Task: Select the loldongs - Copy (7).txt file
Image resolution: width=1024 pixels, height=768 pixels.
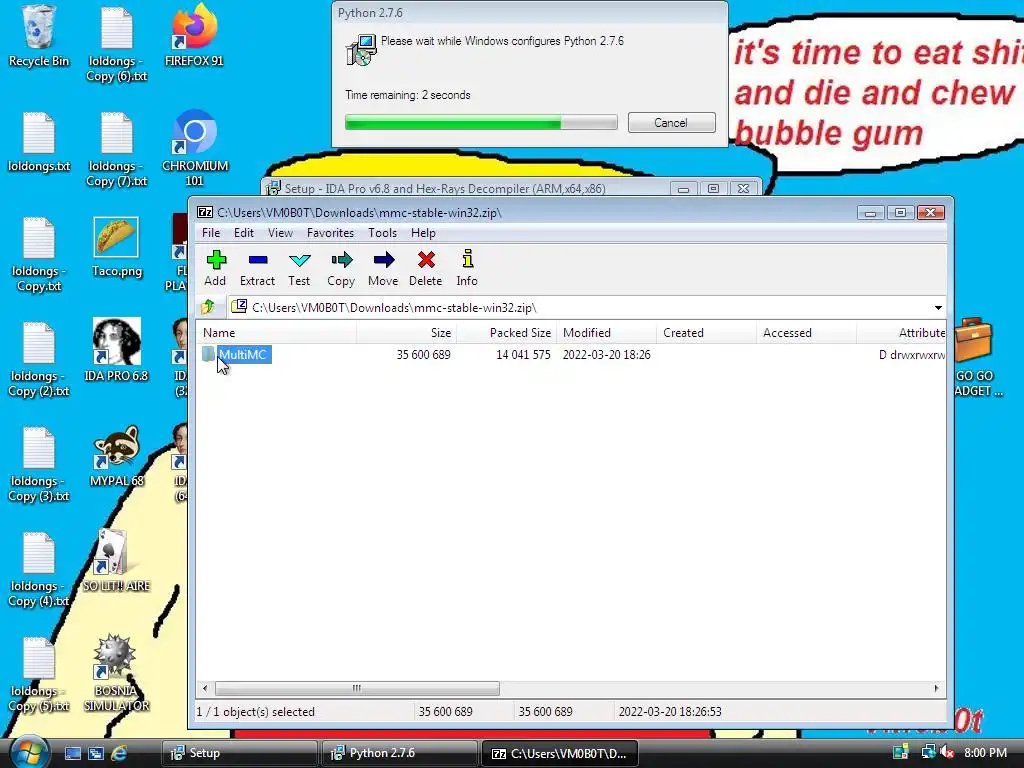Action: 117,150
